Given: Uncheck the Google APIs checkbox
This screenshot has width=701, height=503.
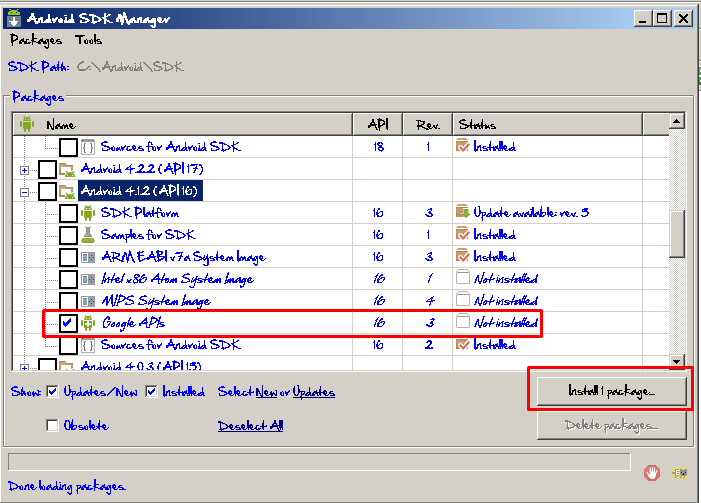Looking at the screenshot, I should (x=68, y=323).
